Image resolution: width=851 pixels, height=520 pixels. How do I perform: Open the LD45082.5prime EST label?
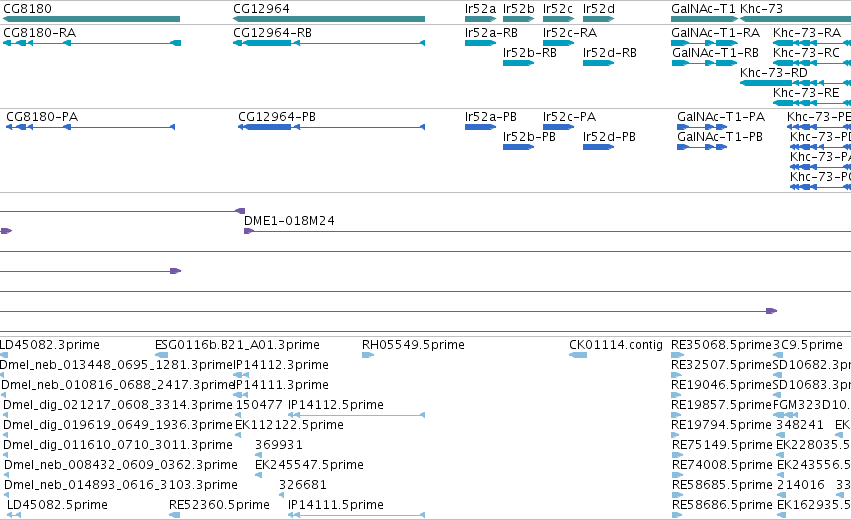(57, 505)
